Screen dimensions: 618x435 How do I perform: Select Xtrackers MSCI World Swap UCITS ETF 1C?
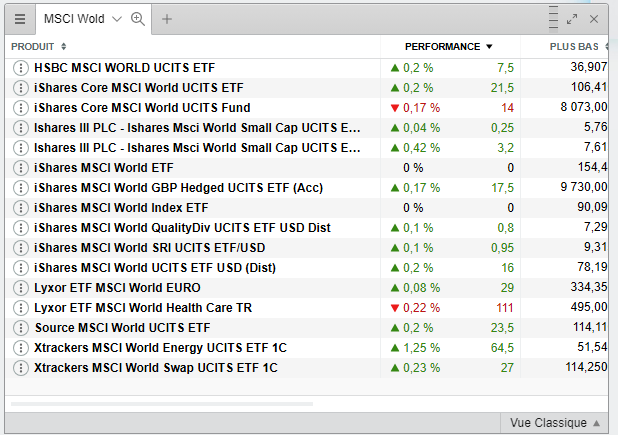[x=156, y=368]
